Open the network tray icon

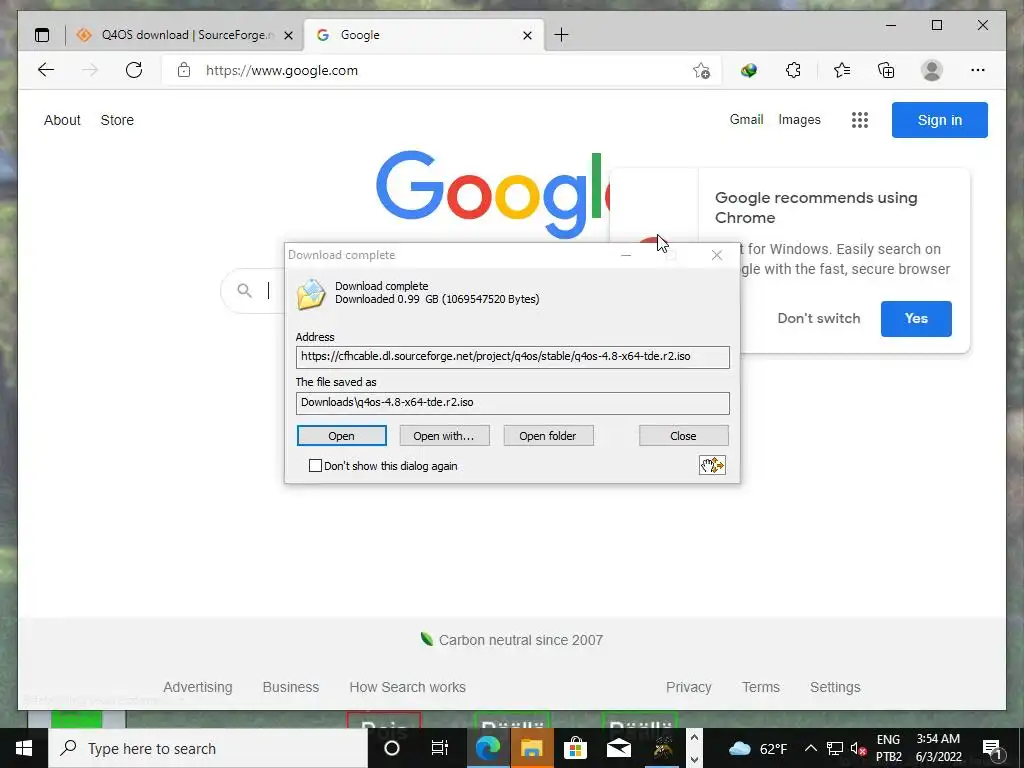[x=835, y=748]
